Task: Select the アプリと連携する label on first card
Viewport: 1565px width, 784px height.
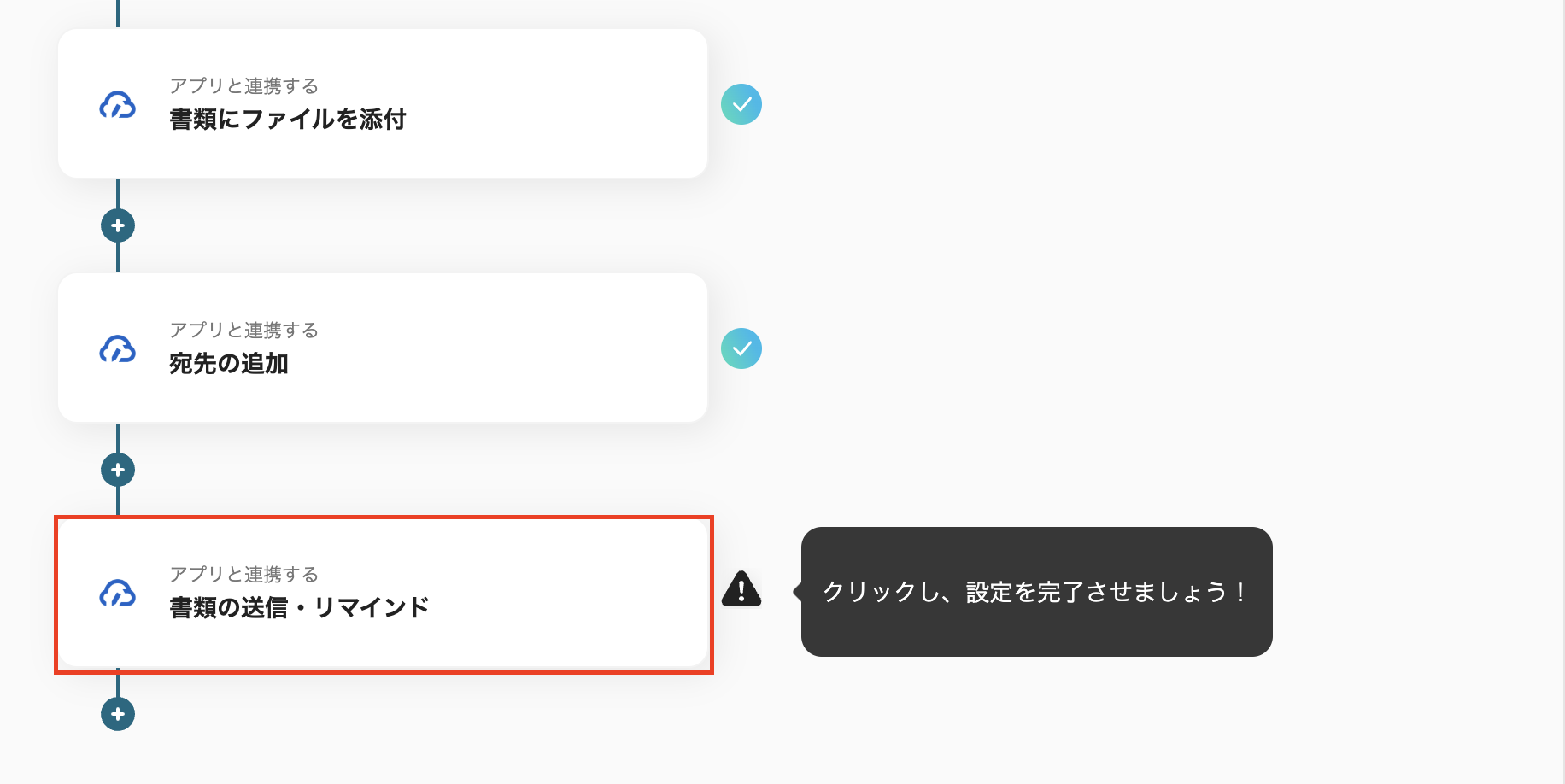Action: pos(243,85)
